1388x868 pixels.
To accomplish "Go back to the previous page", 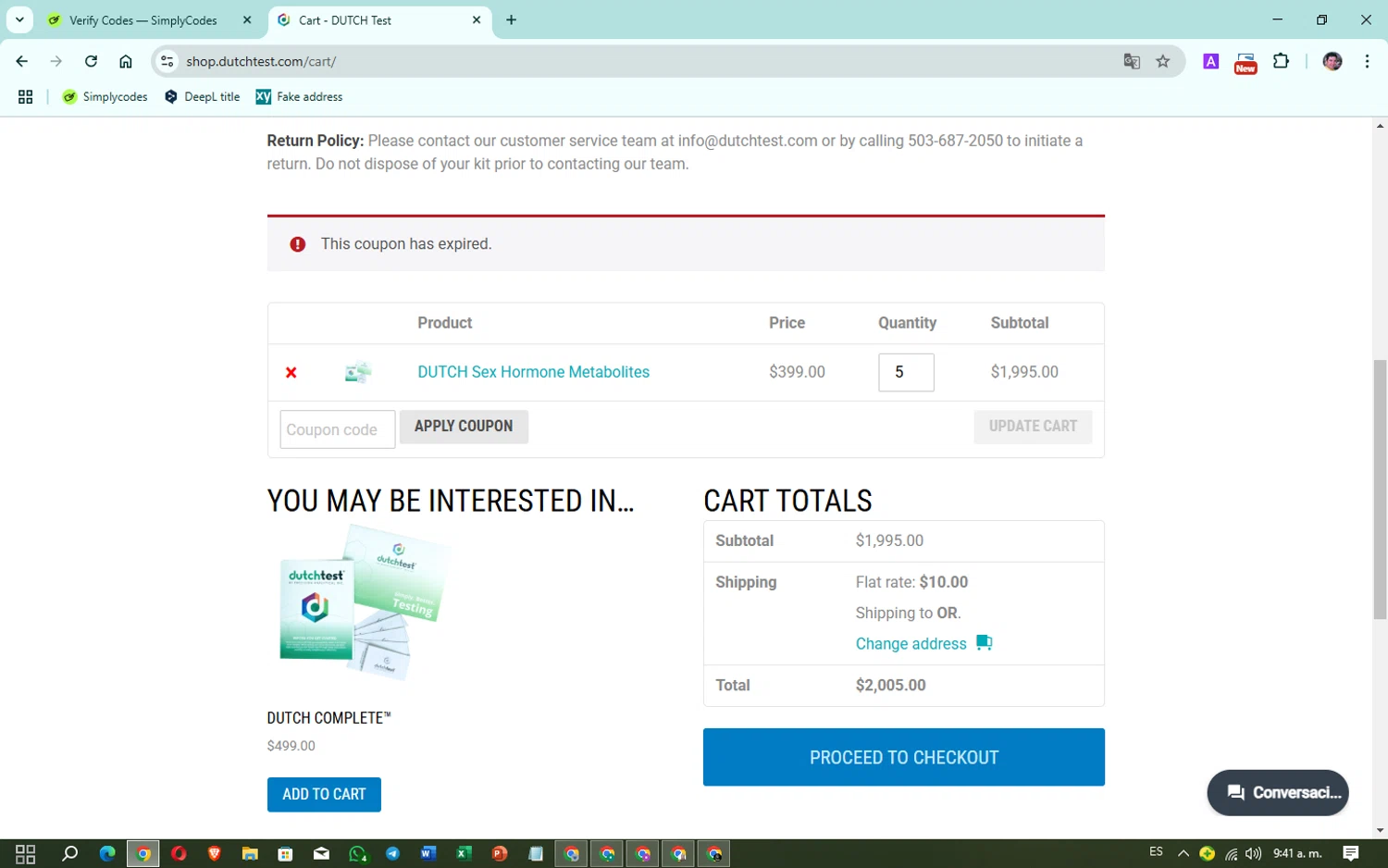I will point(22,61).
